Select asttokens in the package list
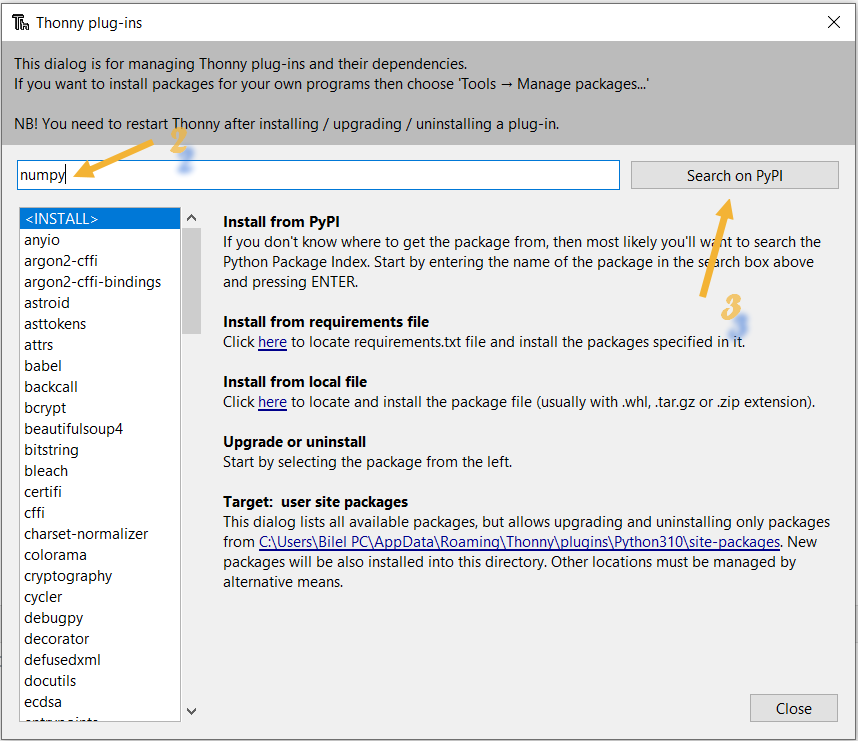This screenshot has width=858, height=741. [100, 323]
